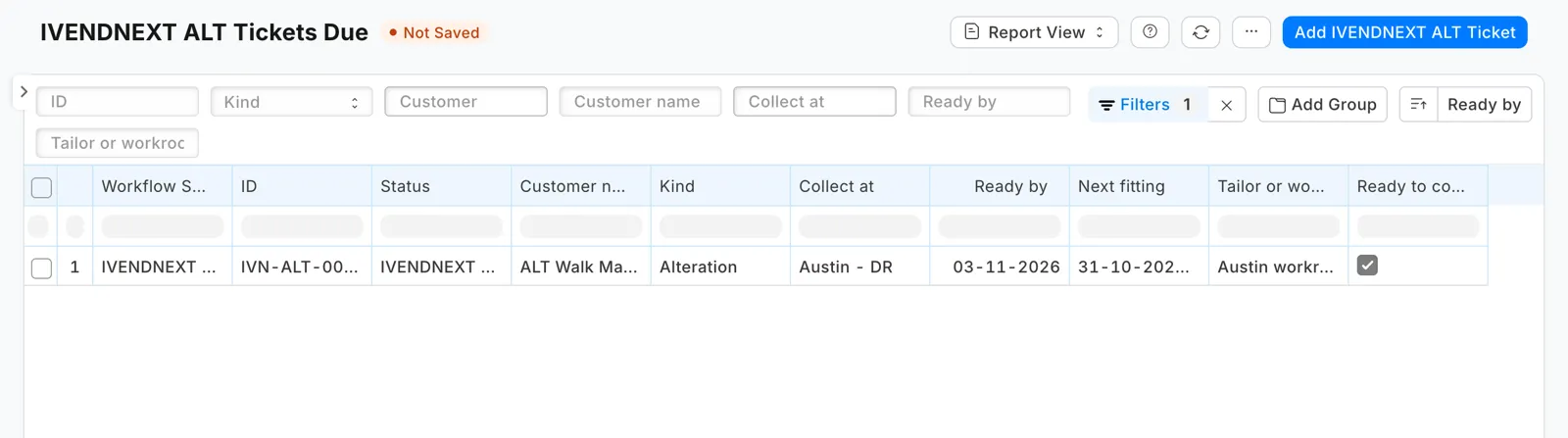Toggle ascending/descending sort order icon
The width and height of the screenshot is (1568, 438).
(1418, 105)
